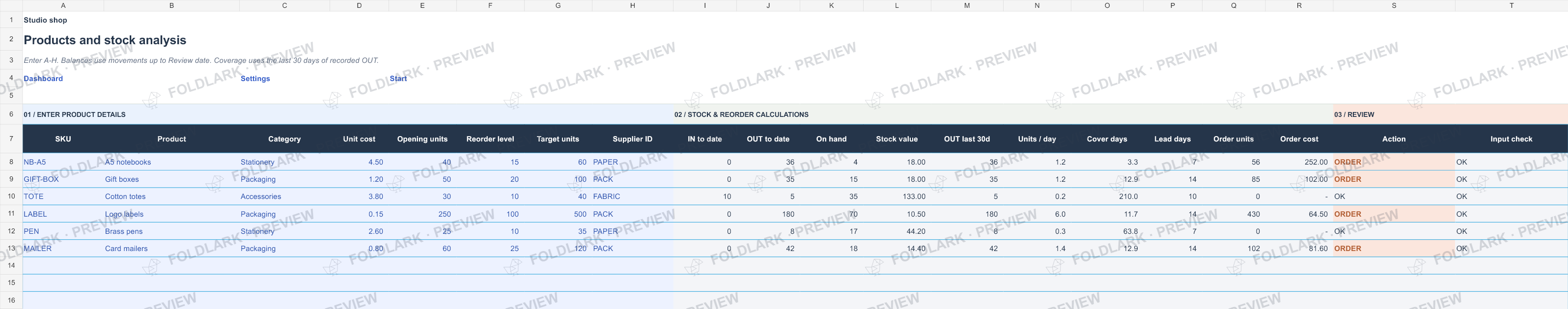The width and height of the screenshot is (1568, 309).
Task: Select the '03 / REVIEW' section label
Action: 1354,114
